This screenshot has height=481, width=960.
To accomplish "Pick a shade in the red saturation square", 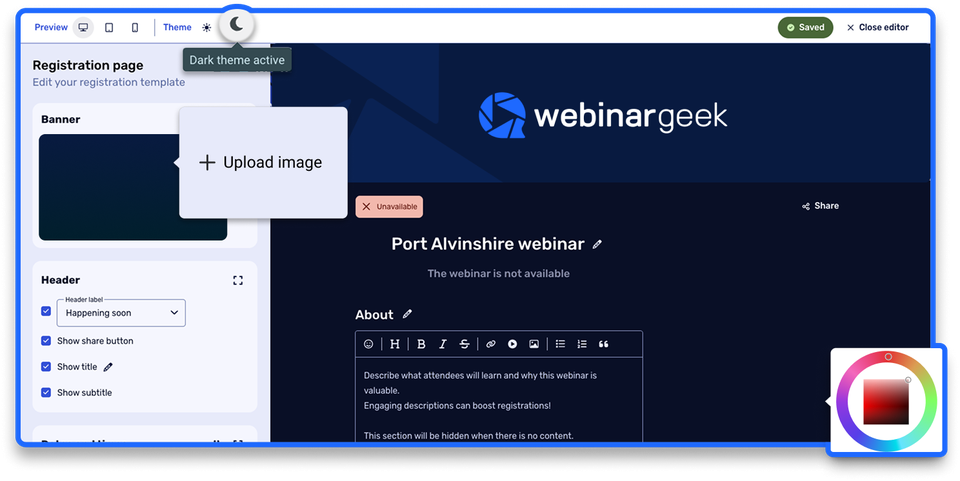I will (886, 401).
